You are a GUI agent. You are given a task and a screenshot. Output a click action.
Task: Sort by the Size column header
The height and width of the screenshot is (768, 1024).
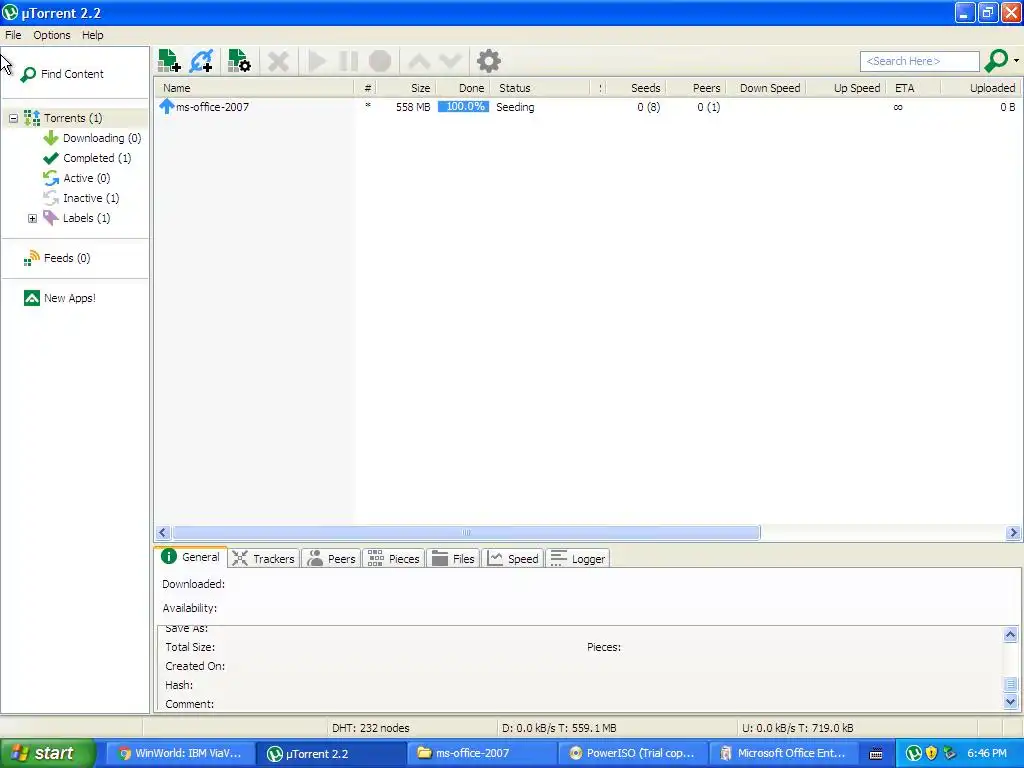tap(406, 88)
